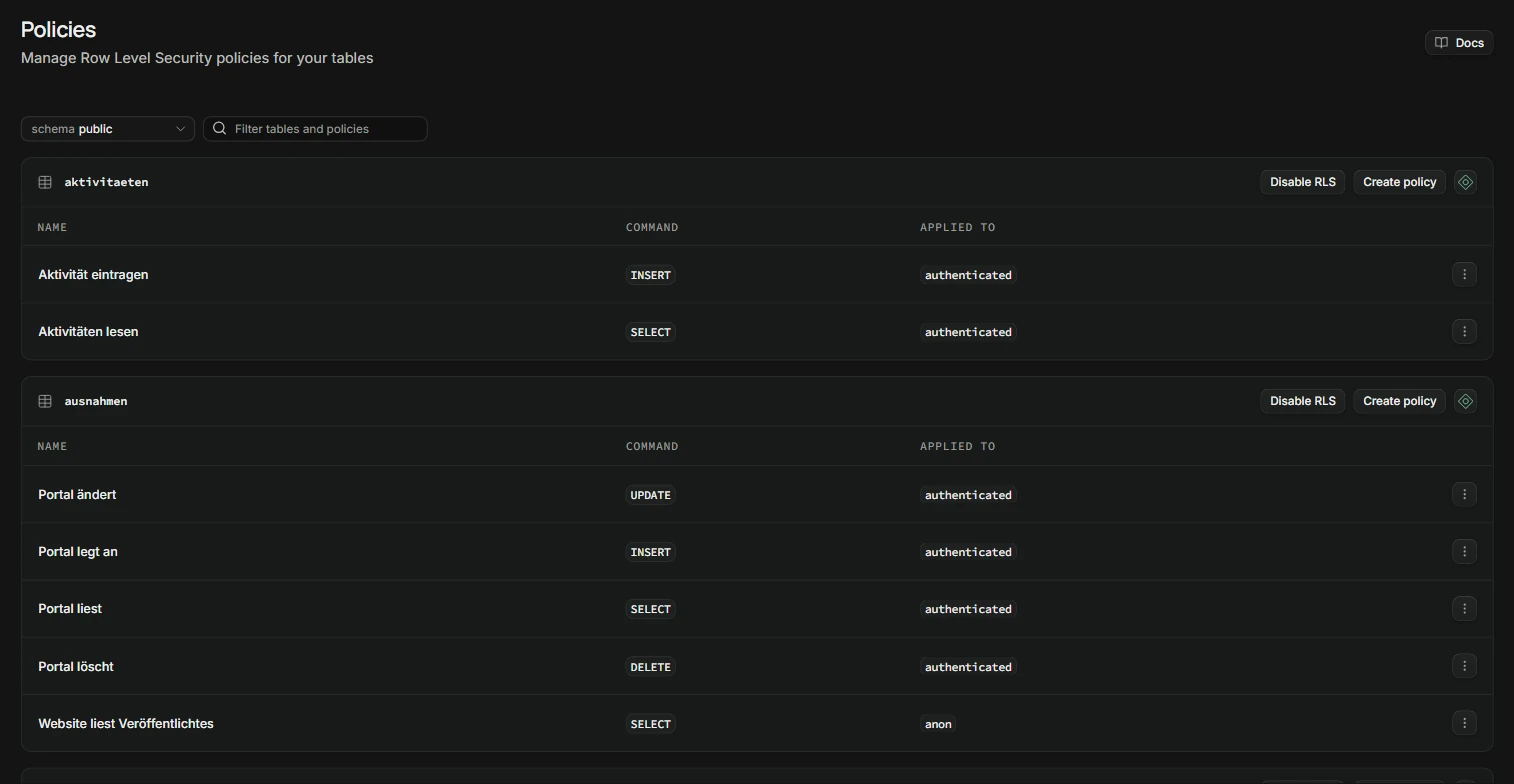Click the Portal liest policy name
The width and height of the screenshot is (1514, 784).
(x=70, y=609)
